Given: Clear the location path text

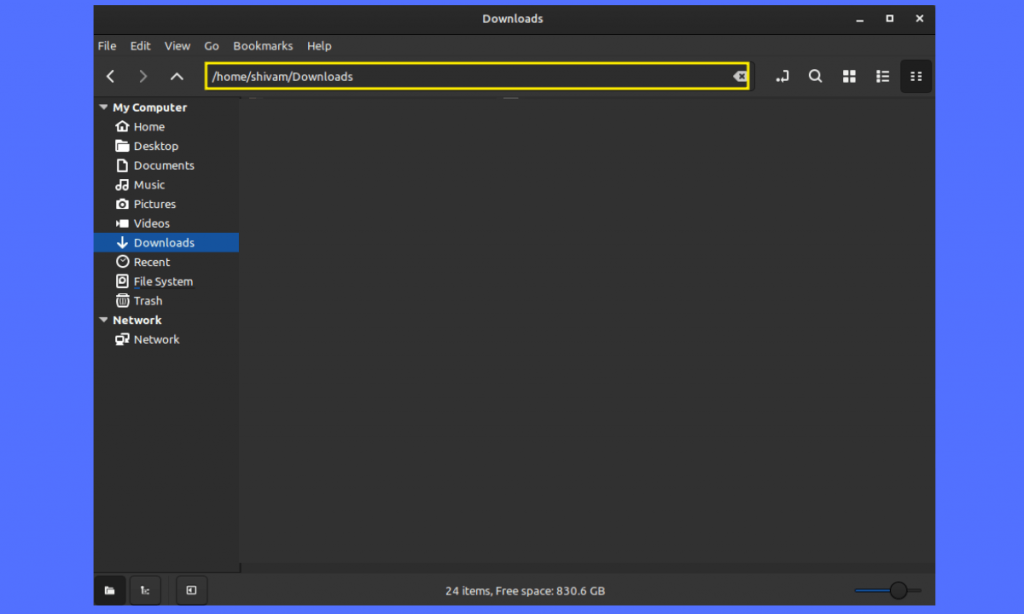Looking at the screenshot, I should tap(739, 77).
